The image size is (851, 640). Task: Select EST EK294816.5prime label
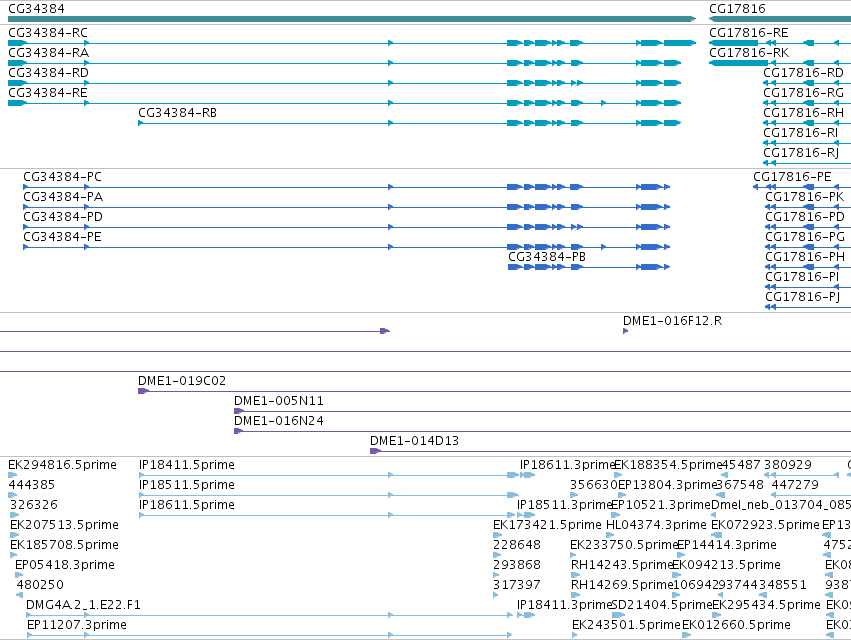click(x=62, y=465)
